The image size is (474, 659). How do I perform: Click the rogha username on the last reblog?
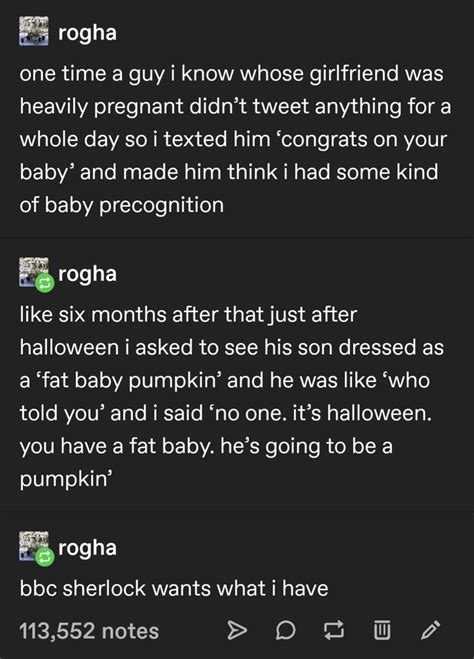87,548
